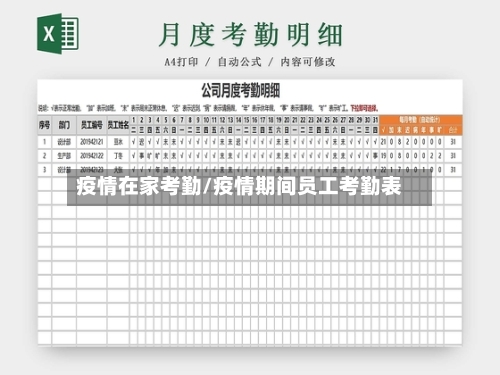The height and width of the screenshot is (375, 500).
Task: Click attendance count 19 in row 2
Action: coord(383,156)
